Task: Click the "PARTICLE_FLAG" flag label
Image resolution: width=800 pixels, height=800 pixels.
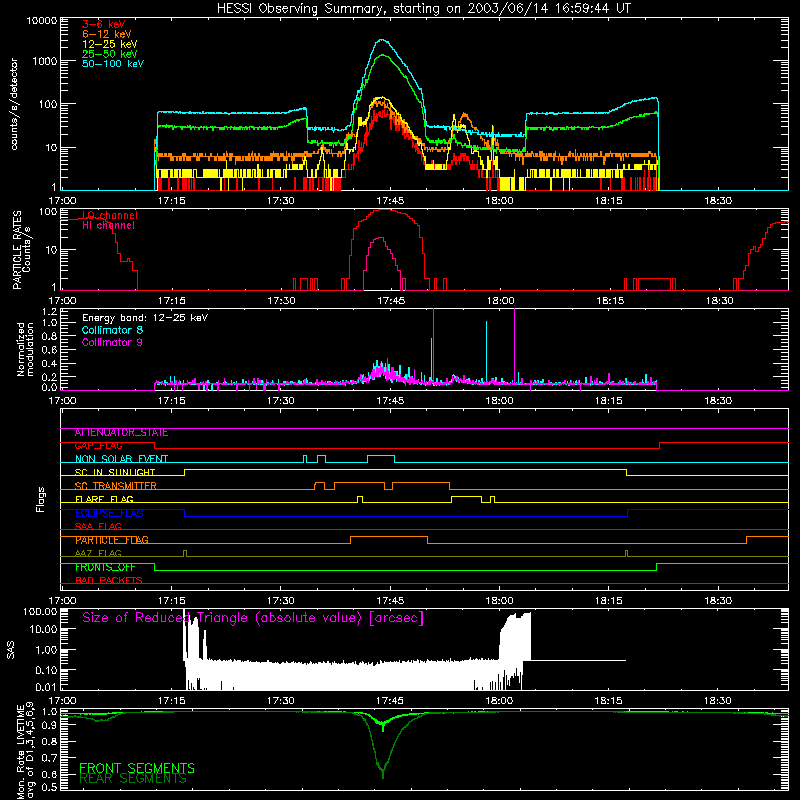Action: (x=112, y=540)
